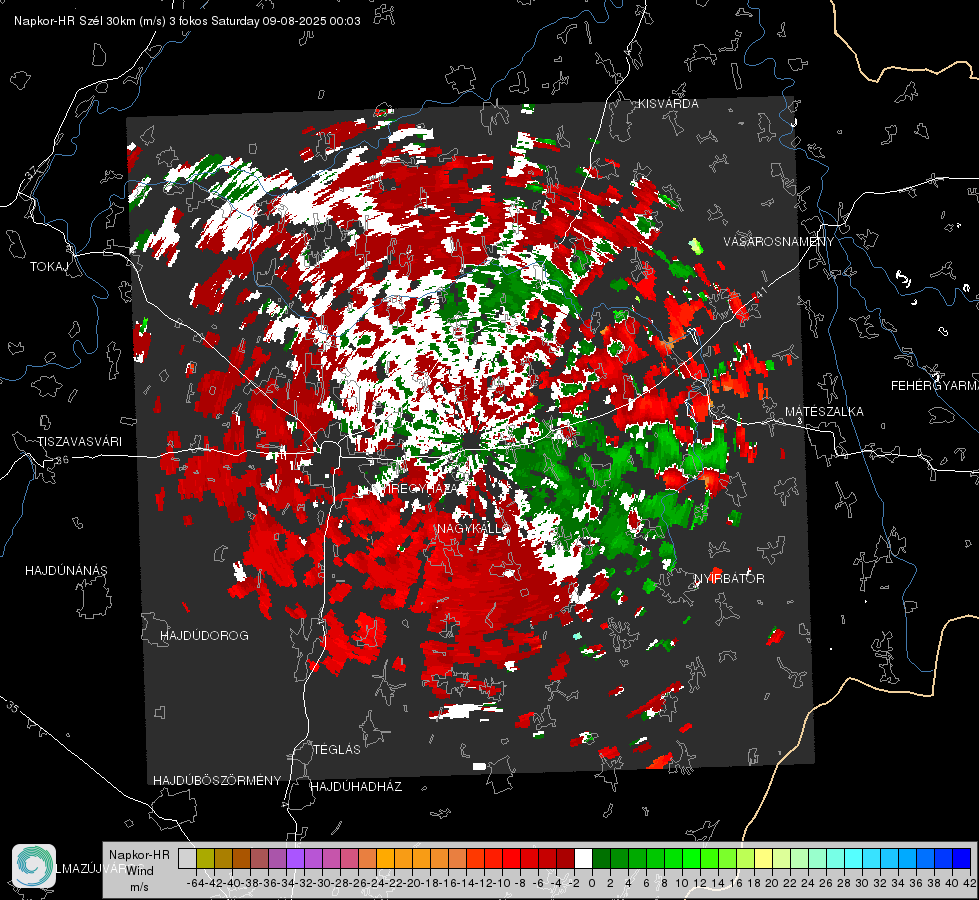Click the -64 legend scale value

coord(196,884)
